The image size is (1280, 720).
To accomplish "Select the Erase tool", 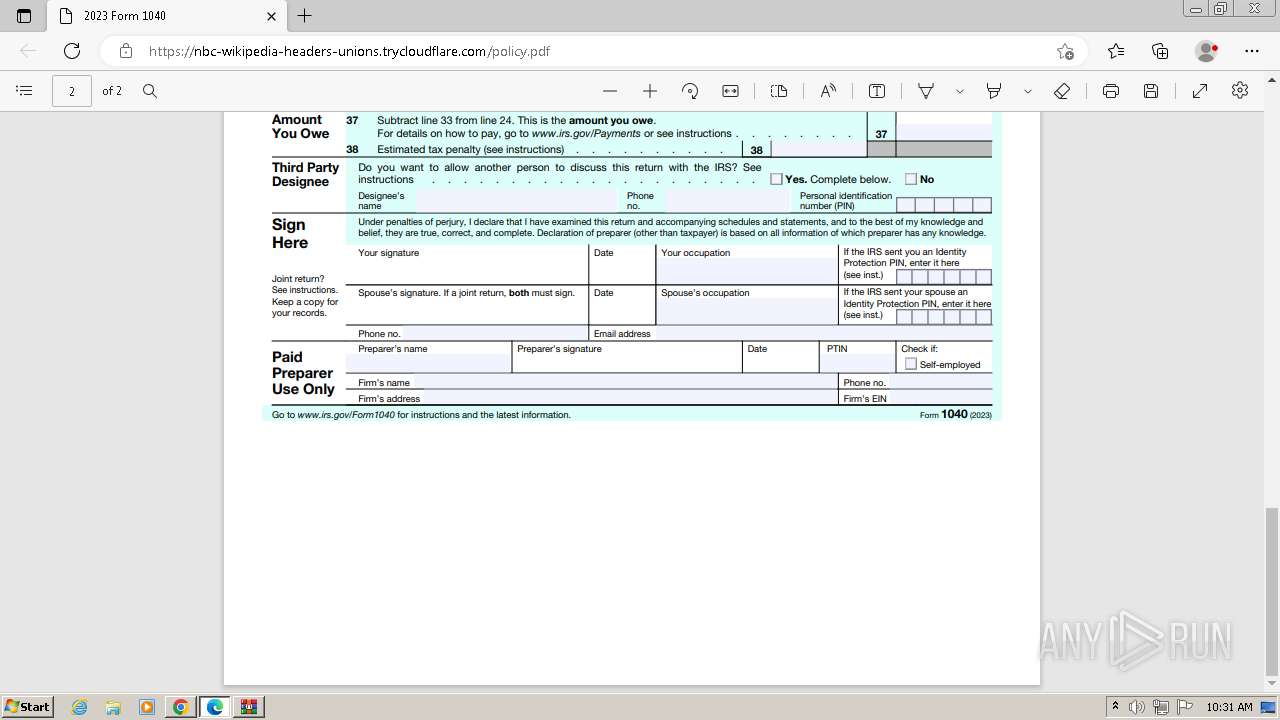I will point(1062,91).
